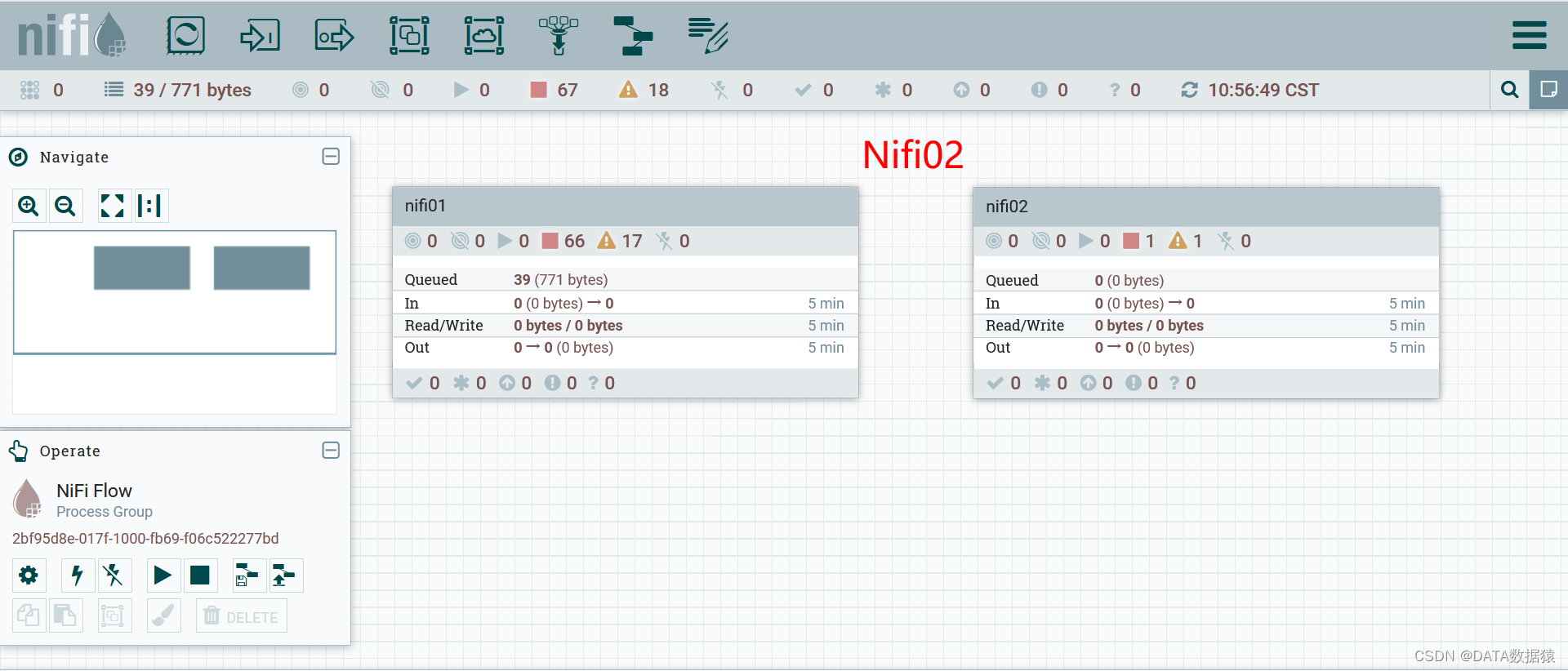Collapse the Operate panel

[331, 450]
